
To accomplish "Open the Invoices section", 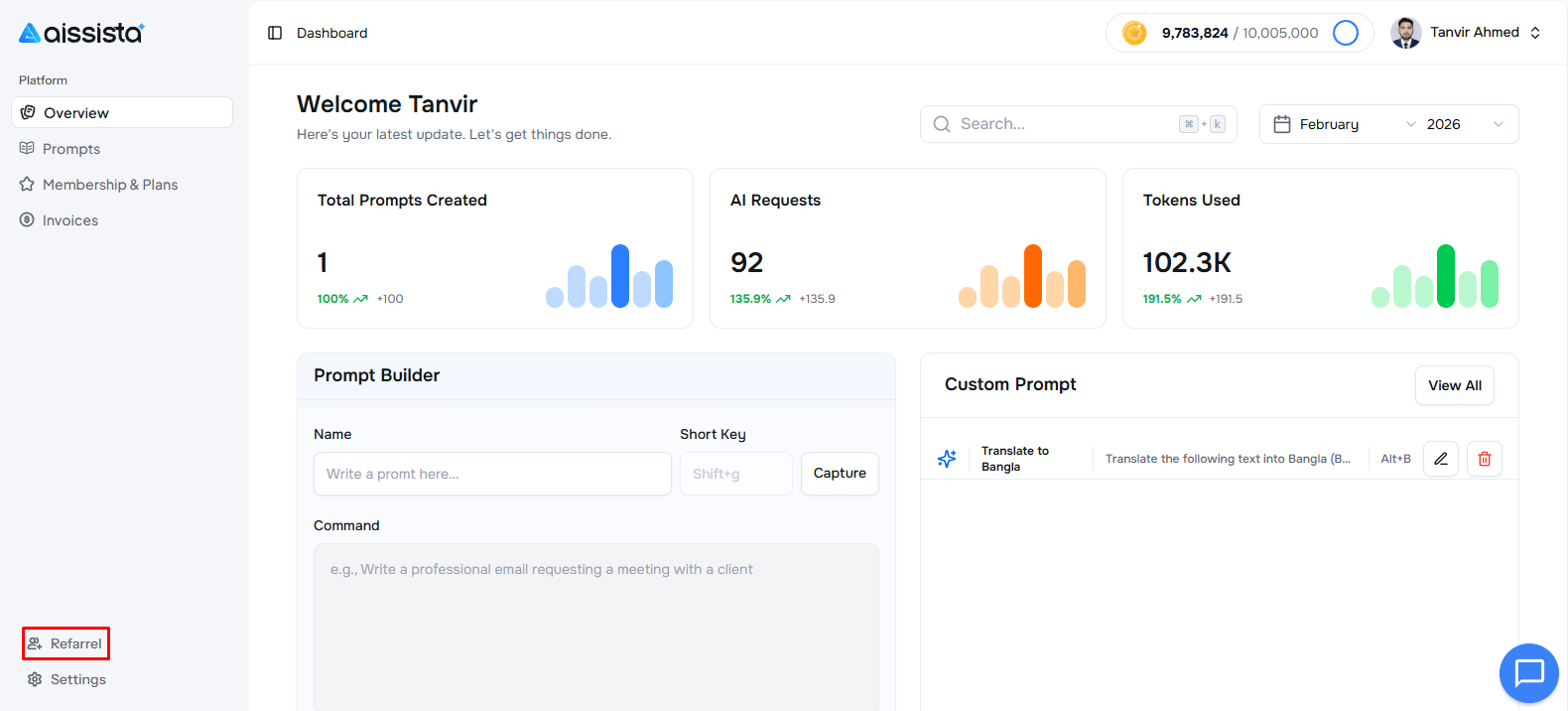I will (x=69, y=220).
